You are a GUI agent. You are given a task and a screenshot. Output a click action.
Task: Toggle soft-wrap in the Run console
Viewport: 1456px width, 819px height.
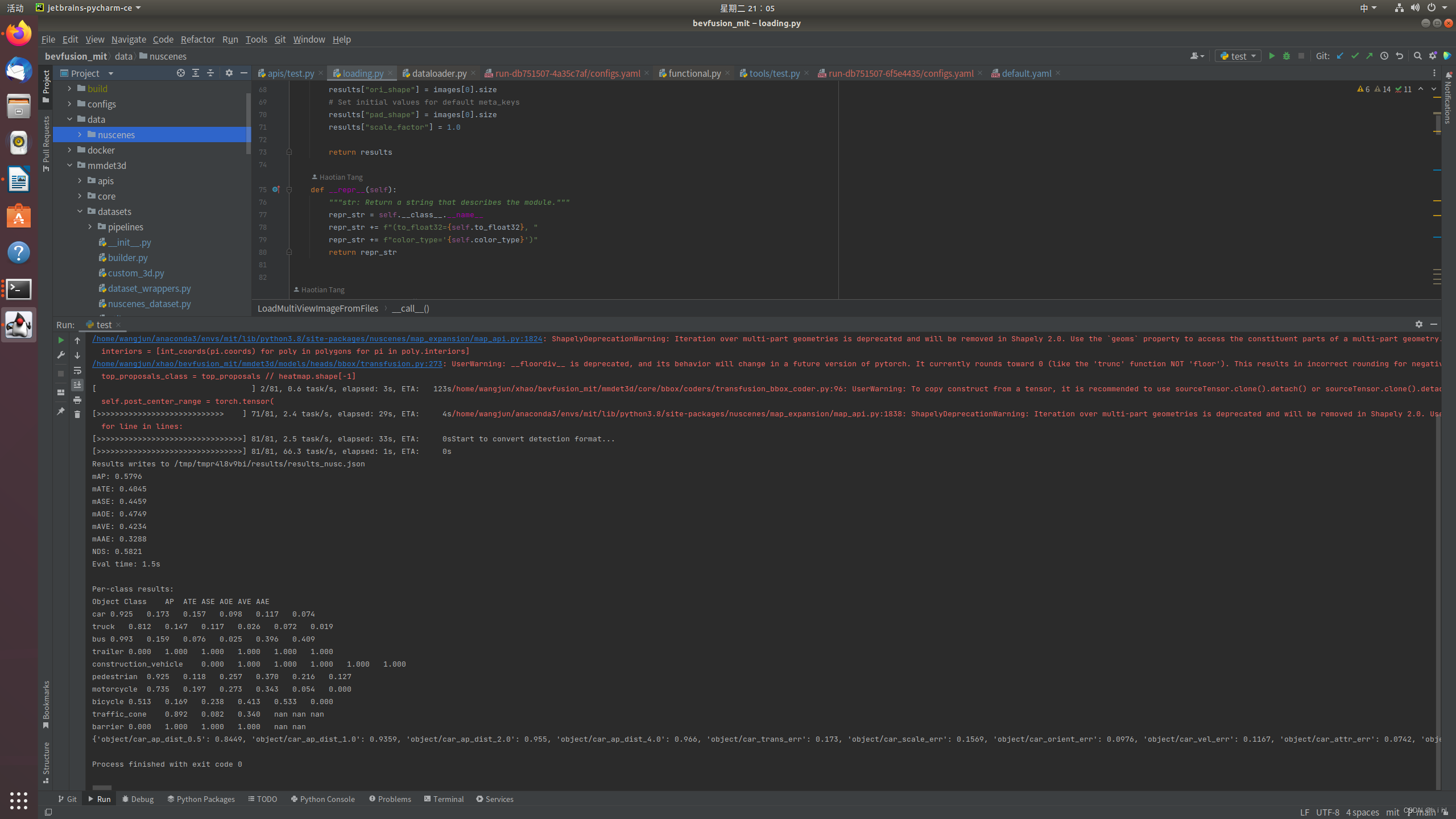click(77, 370)
